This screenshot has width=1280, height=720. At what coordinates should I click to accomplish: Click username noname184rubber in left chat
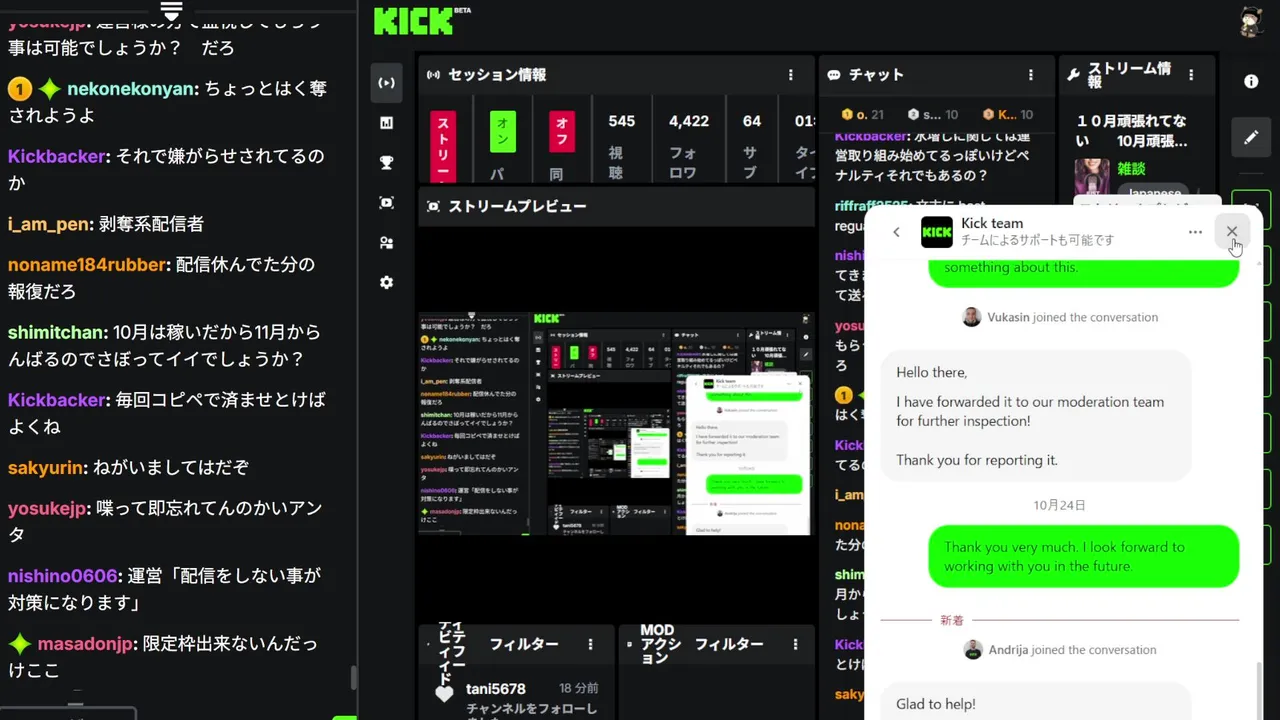[x=86, y=265]
